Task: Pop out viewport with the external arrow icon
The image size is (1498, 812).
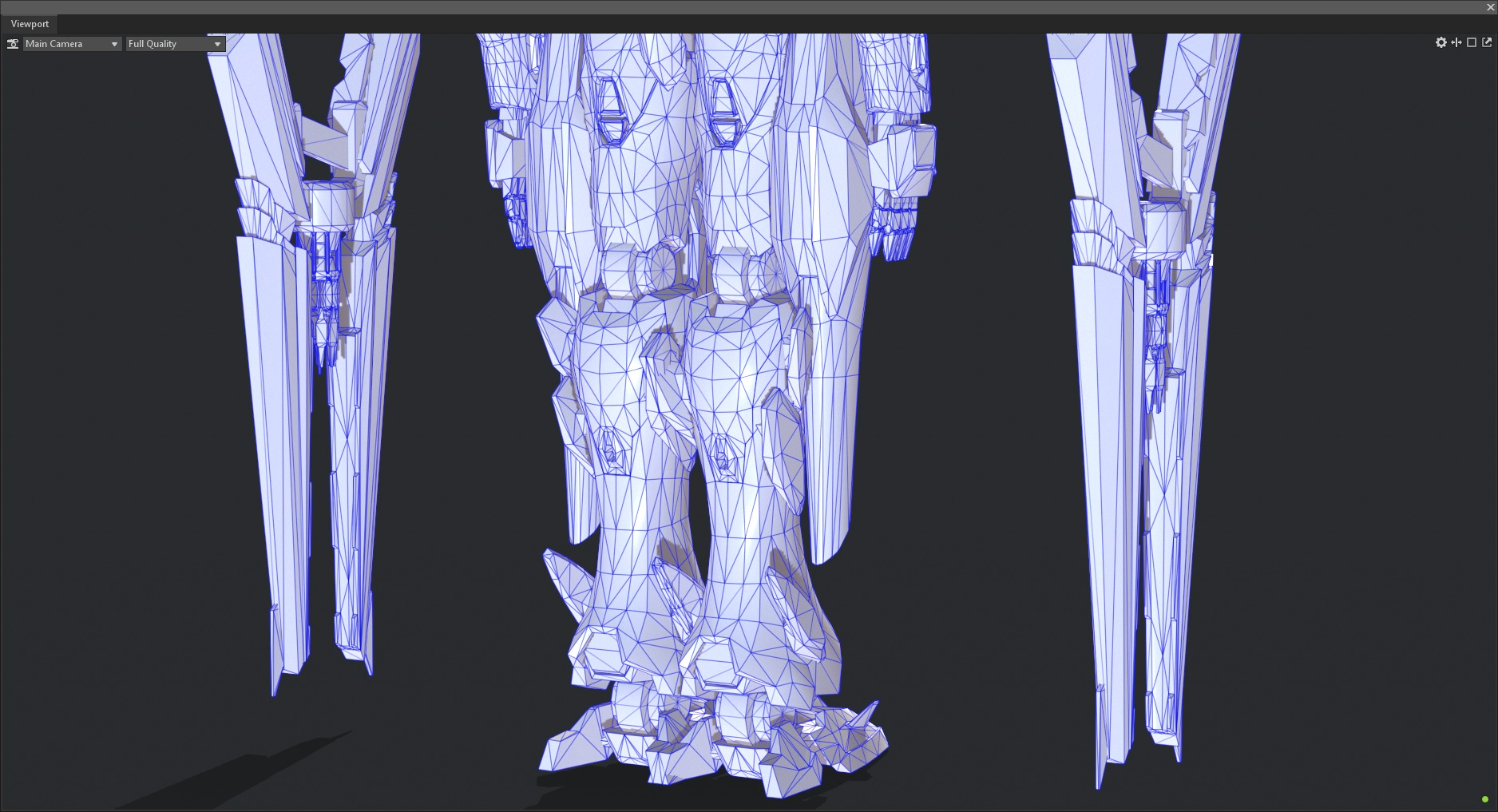Action: pos(1487,42)
